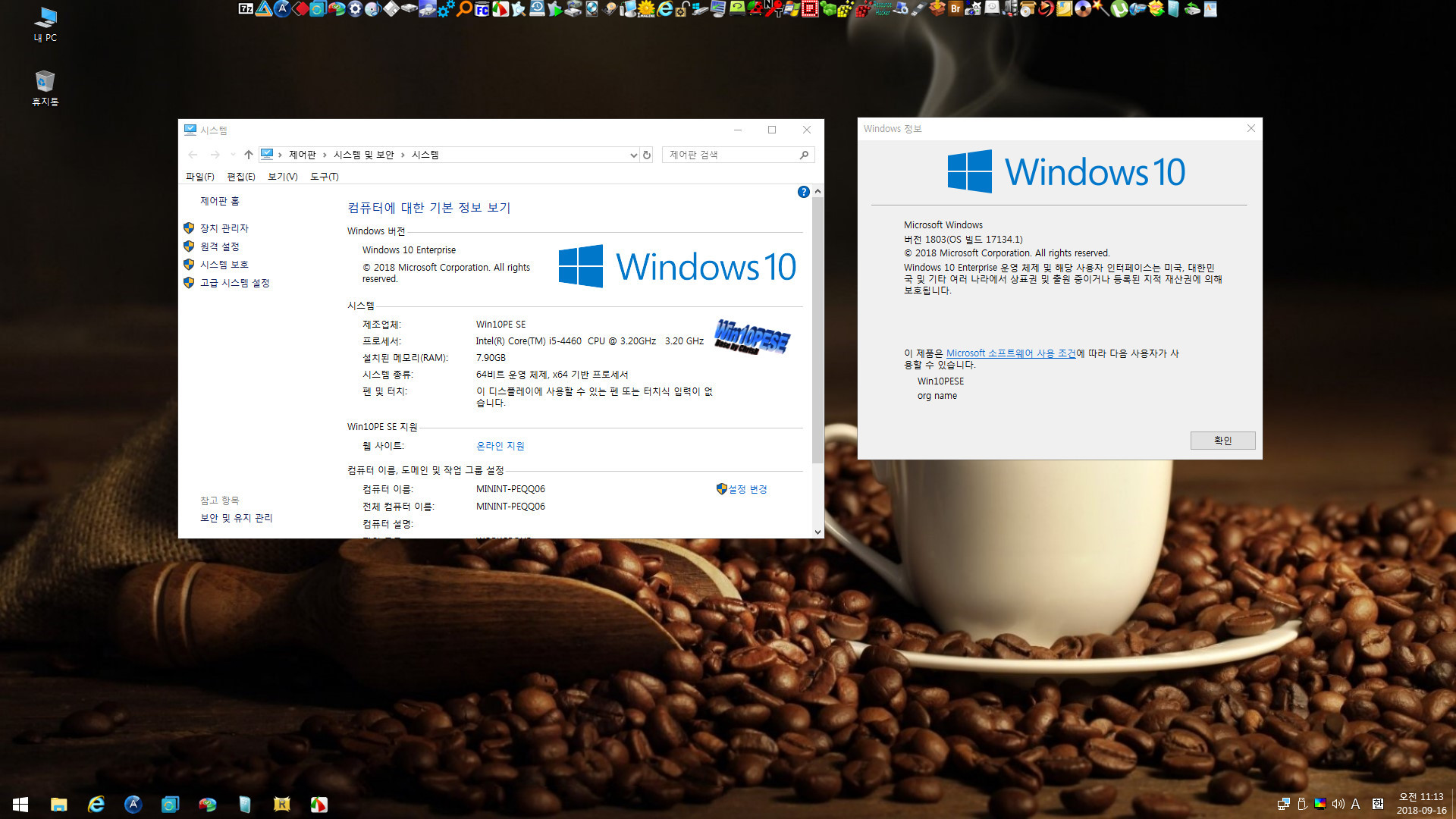The height and width of the screenshot is (819, 1456).
Task: Open the red ladybug icon in dock
Action: (x=755, y=9)
